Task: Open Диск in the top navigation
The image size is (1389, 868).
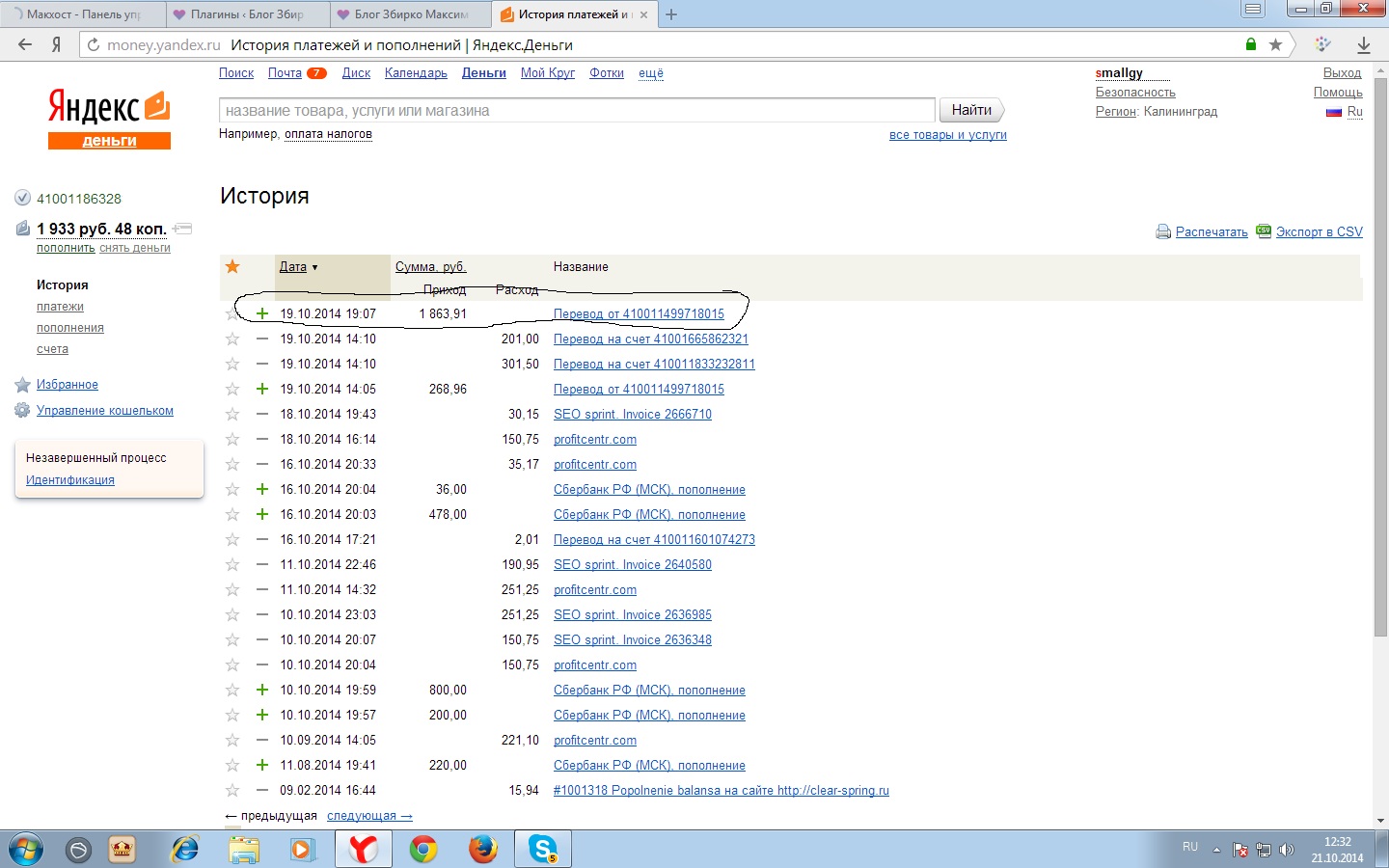Action: click(356, 73)
